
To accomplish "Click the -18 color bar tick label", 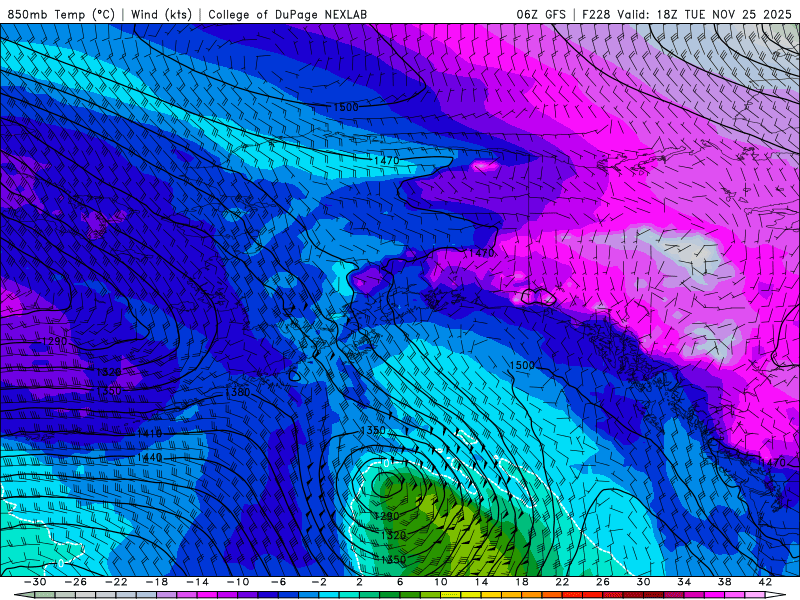I will tap(157, 582).
